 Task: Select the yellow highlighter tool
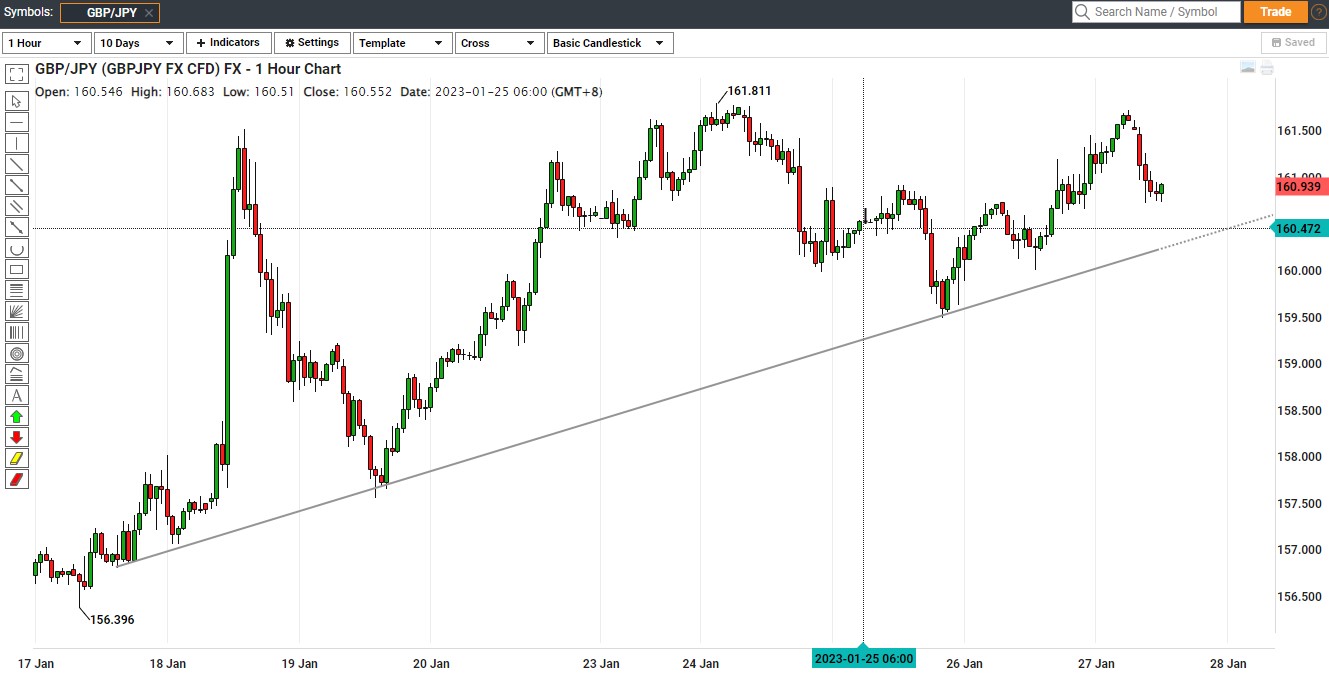17,458
